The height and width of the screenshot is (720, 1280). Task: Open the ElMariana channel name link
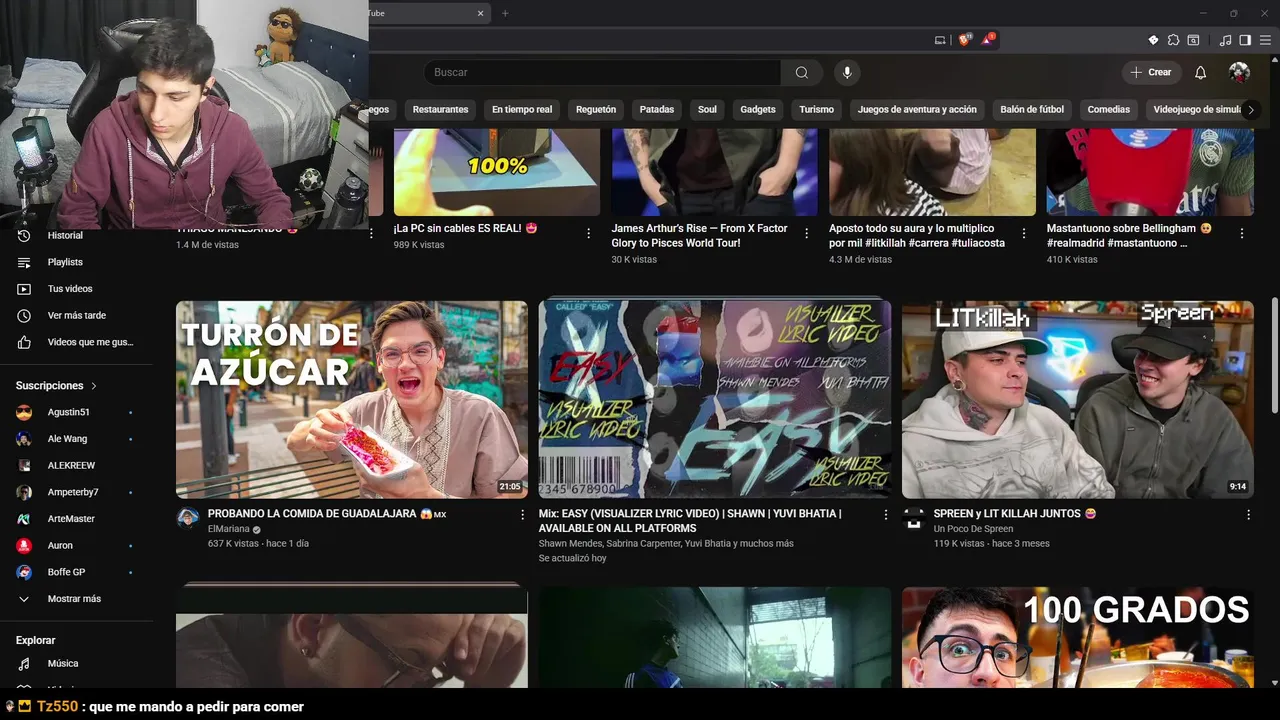[x=228, y=529]
